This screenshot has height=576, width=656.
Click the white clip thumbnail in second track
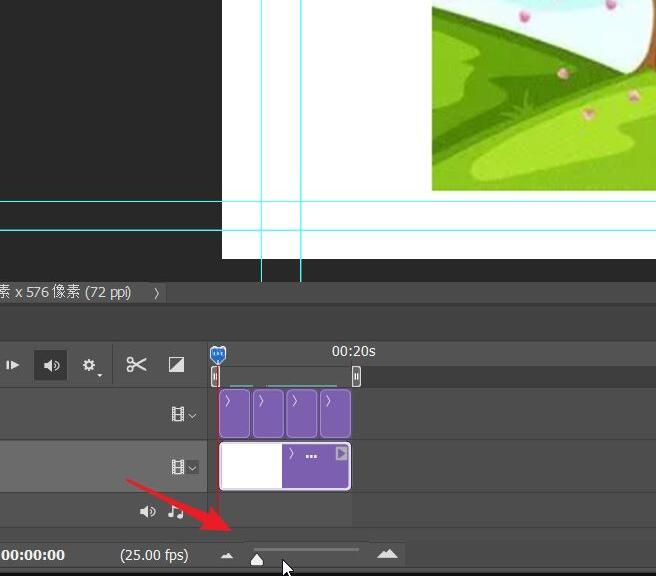click(251, 467)
